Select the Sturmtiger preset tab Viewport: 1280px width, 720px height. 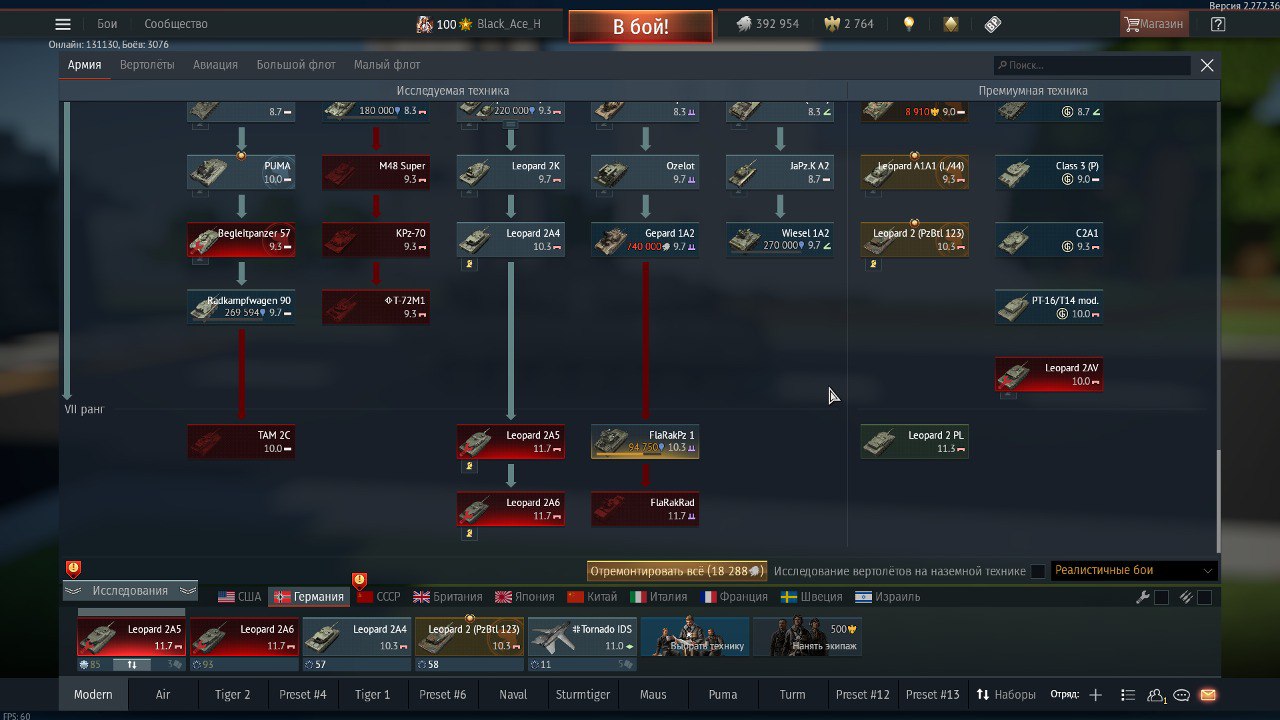pyautogui.click(x=583, y=695)
